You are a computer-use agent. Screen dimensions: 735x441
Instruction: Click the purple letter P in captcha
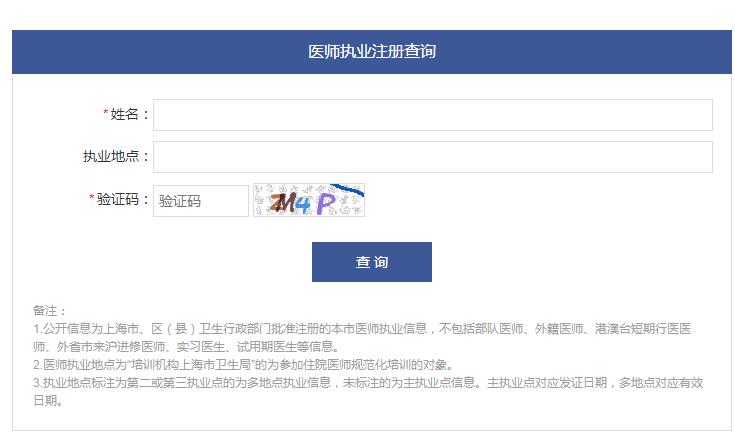coord(325,205)
